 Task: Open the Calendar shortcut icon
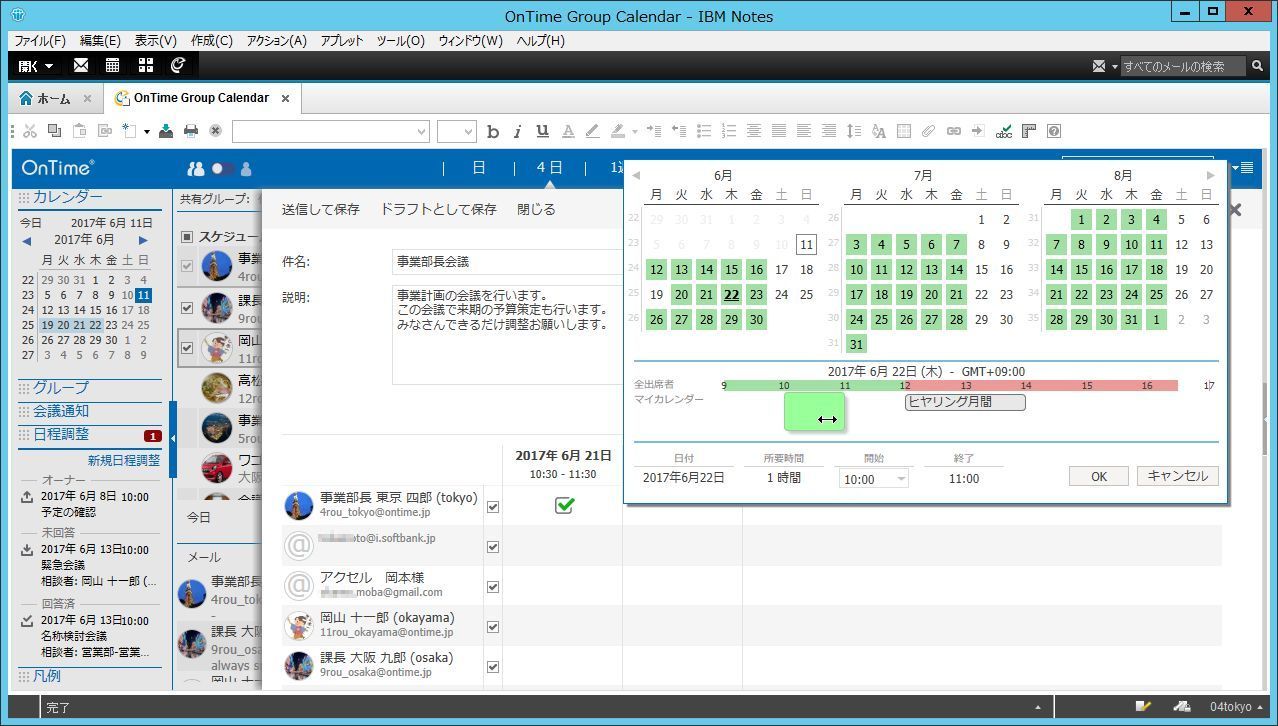pyautogui.click(x=113, y=65)
